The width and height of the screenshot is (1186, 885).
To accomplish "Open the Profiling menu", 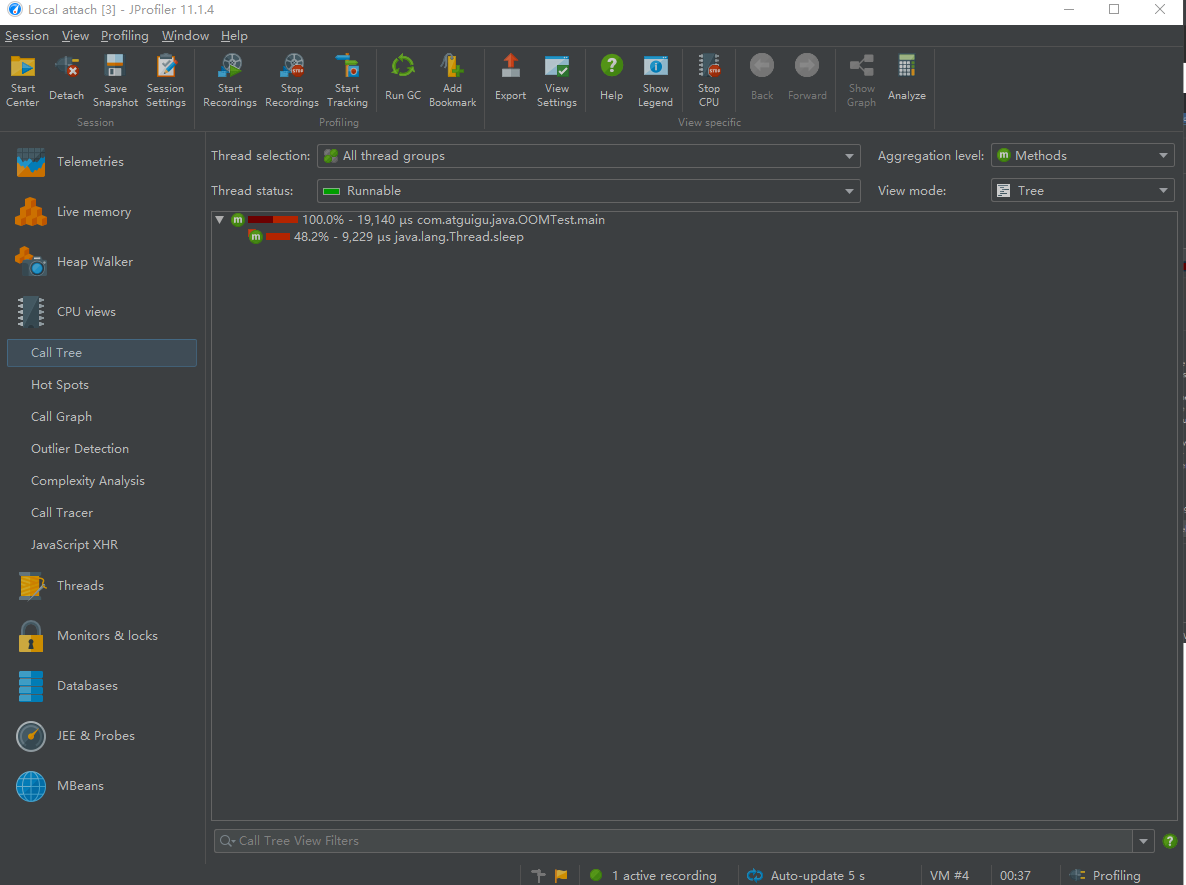I will click(x=124, y=35).
